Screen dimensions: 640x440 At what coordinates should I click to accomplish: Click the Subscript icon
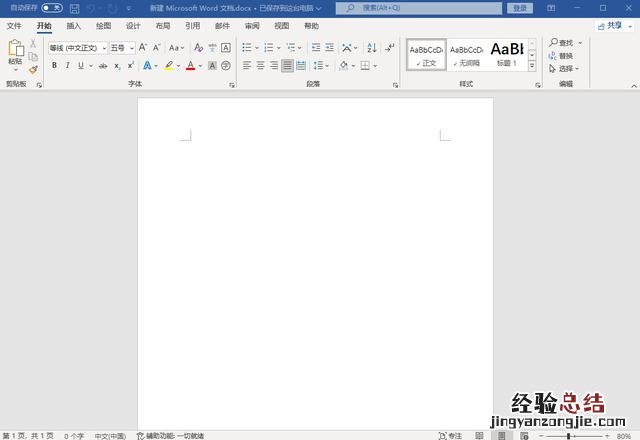point(117,66)
